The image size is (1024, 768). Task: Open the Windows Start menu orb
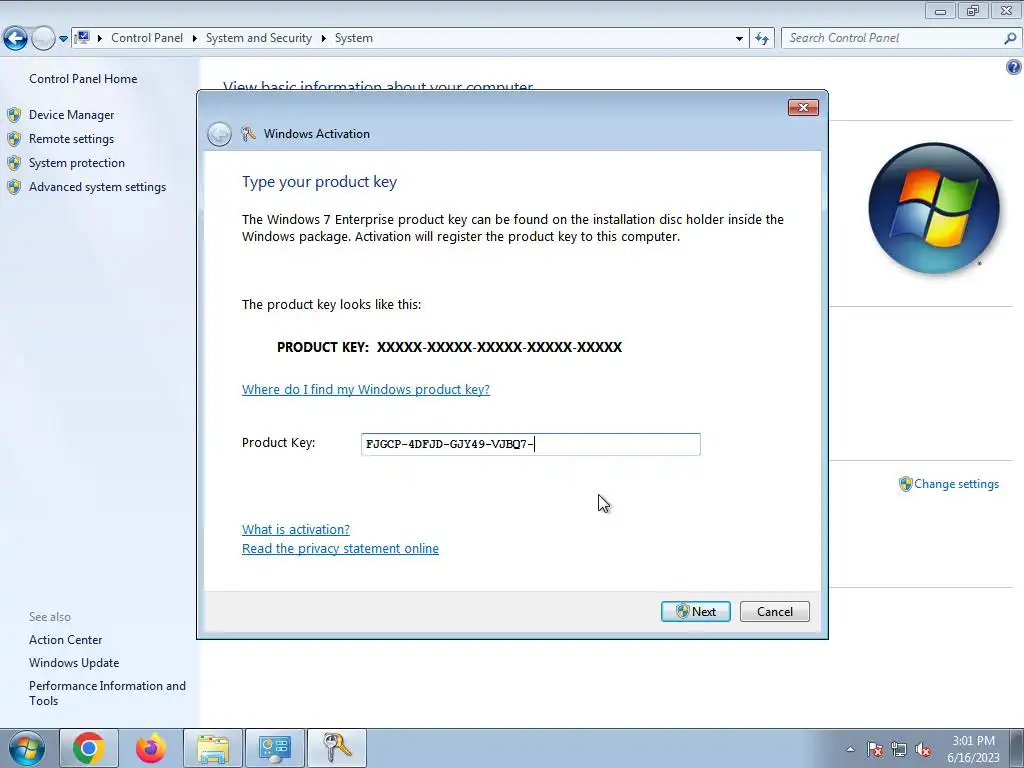[27, 748]
